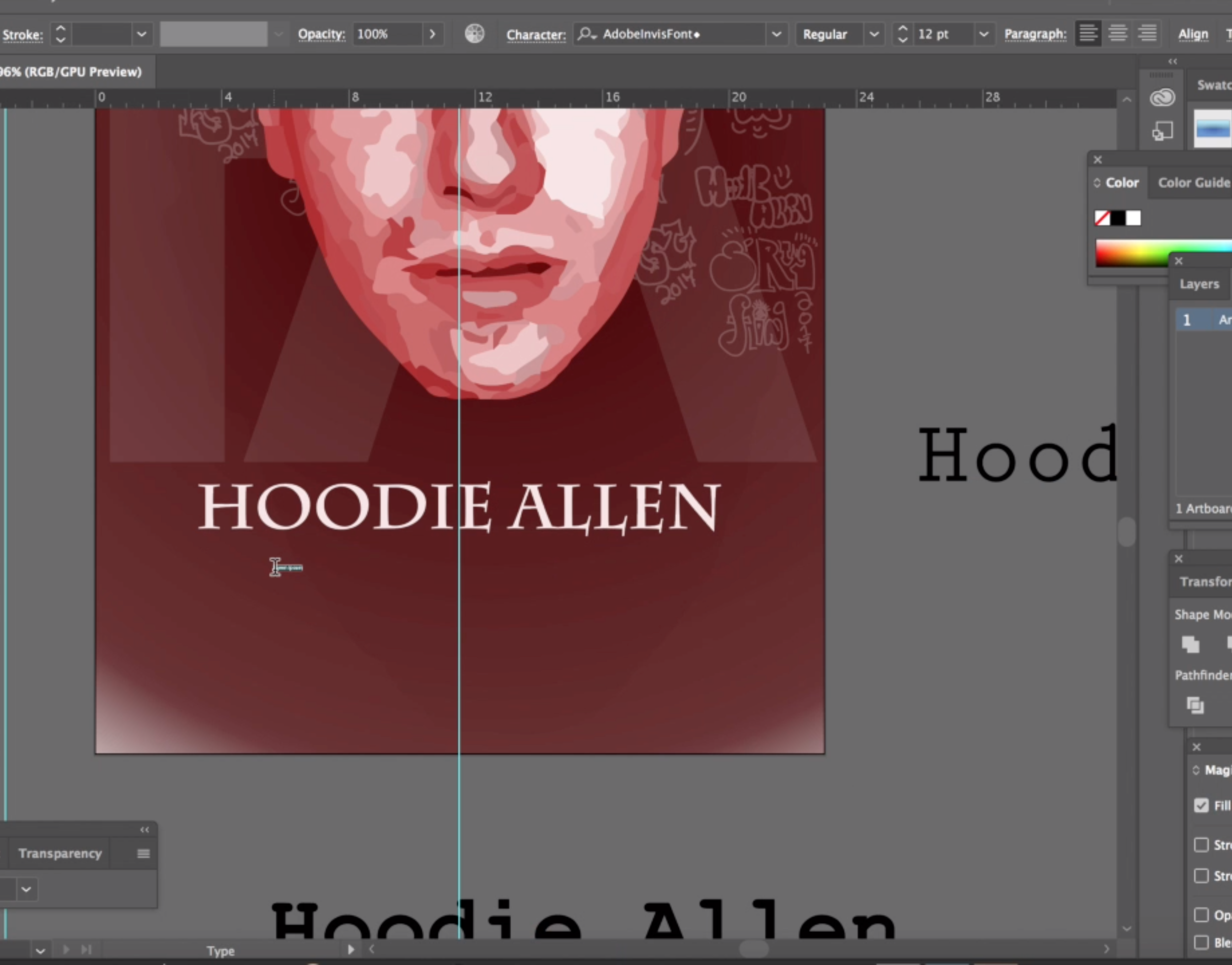1232x965 pixels.
Task: Click the Divide pathfinder icon
Action: (x=1195, y=705)
